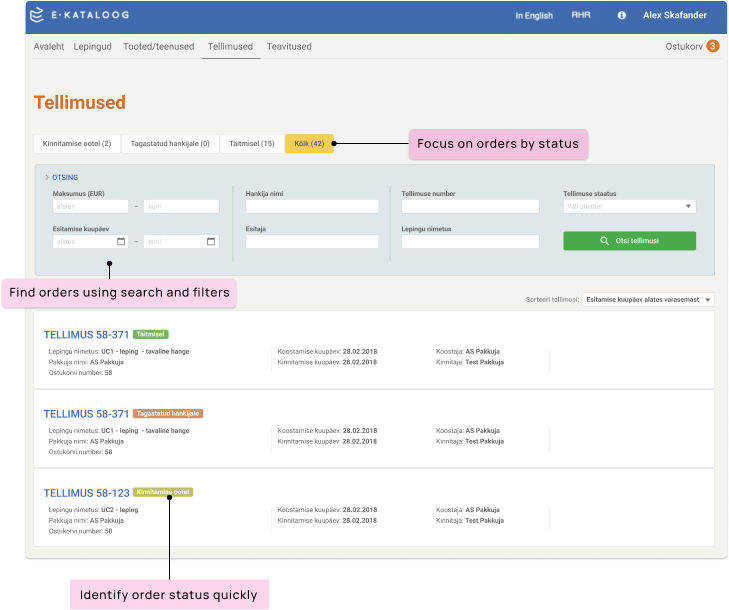Focus Maksumus kuni input field

point(181,206)
